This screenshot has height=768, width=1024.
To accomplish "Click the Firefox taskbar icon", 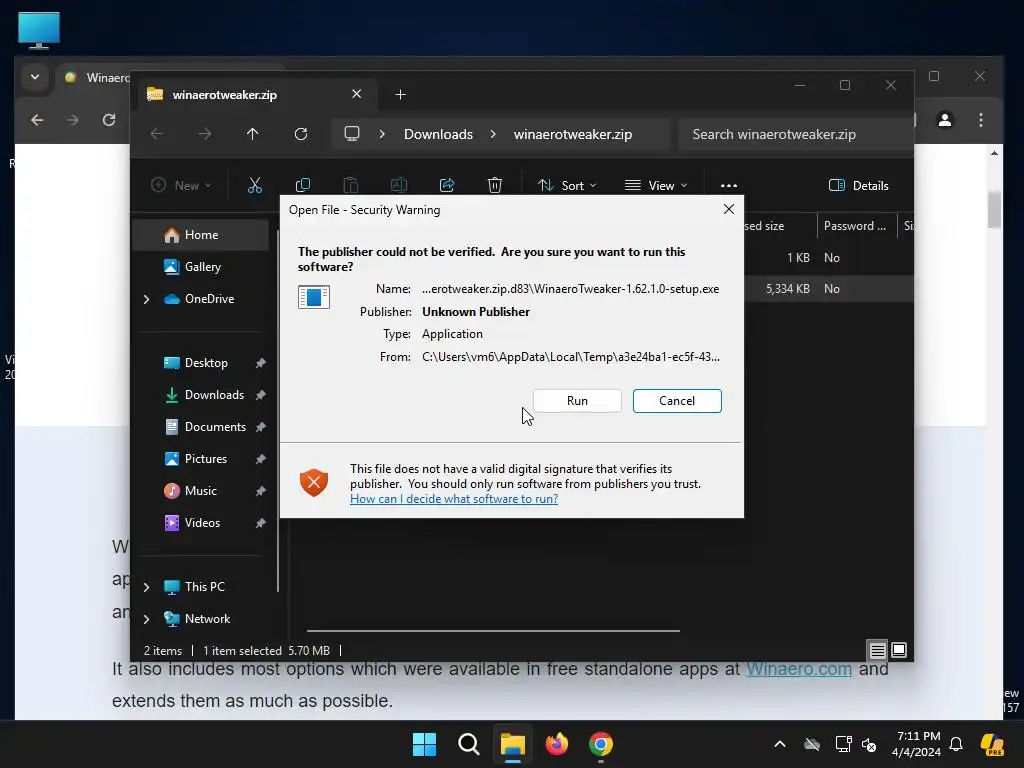I will [556, 744].
